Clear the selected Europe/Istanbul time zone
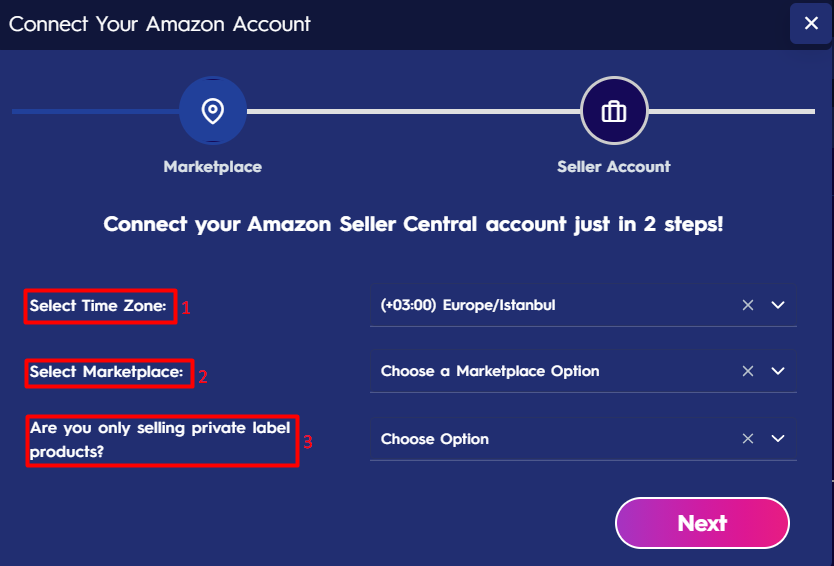Image resolution: width=834 pixels, height=566 pixels. [x=748, y=305]
